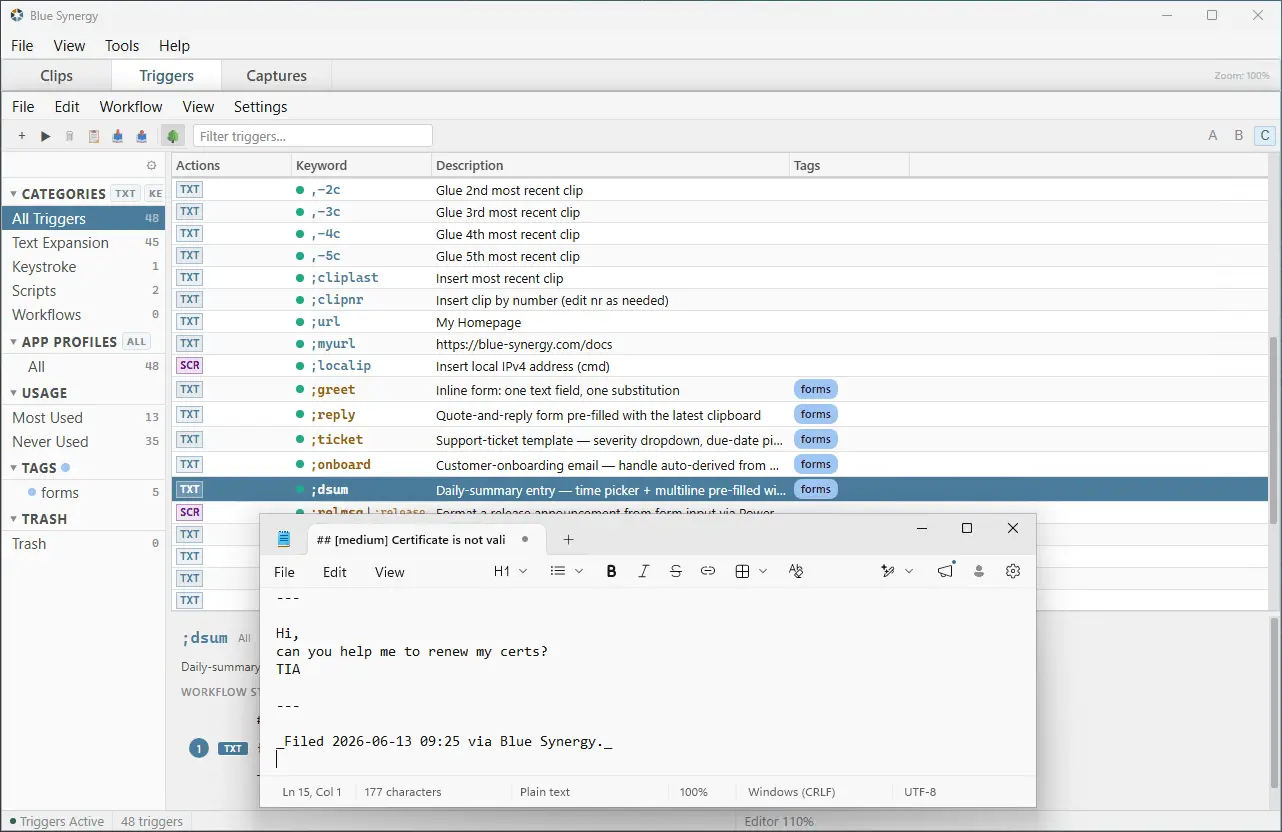
Task: Insert a link using Notepad's link icon
Action: (708, 571)
